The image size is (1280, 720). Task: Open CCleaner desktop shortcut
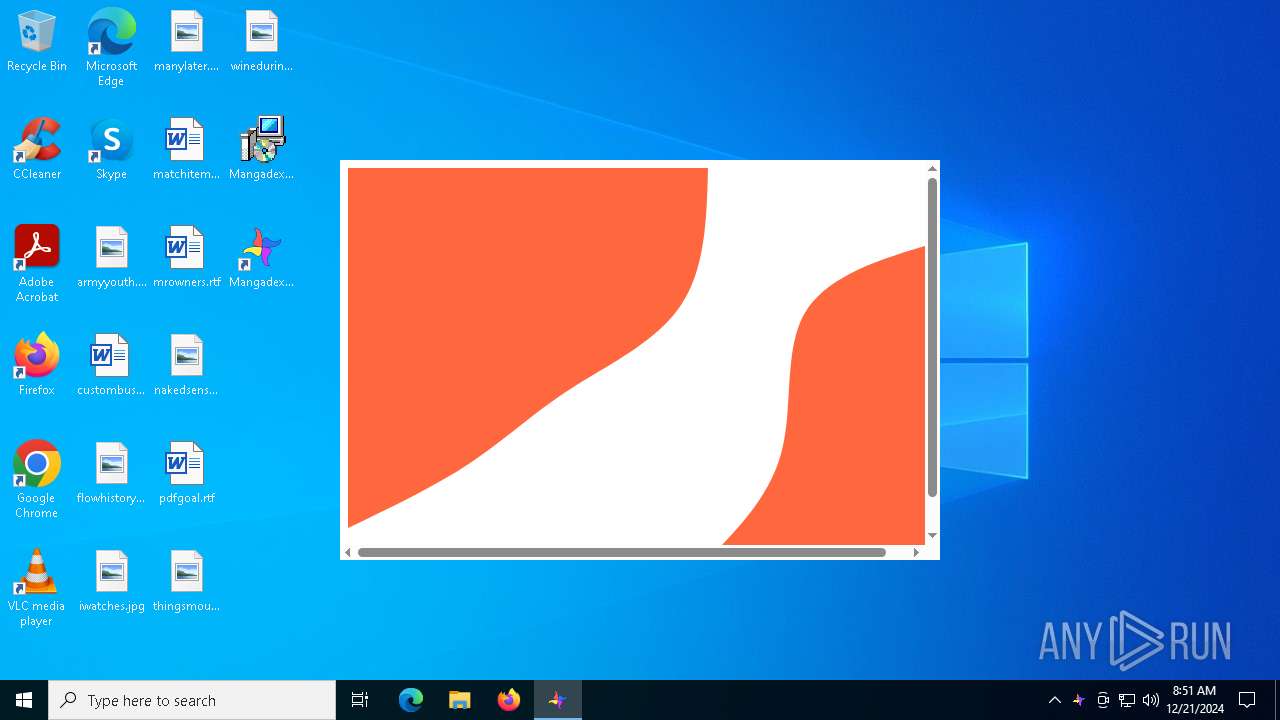pos(37,150)
